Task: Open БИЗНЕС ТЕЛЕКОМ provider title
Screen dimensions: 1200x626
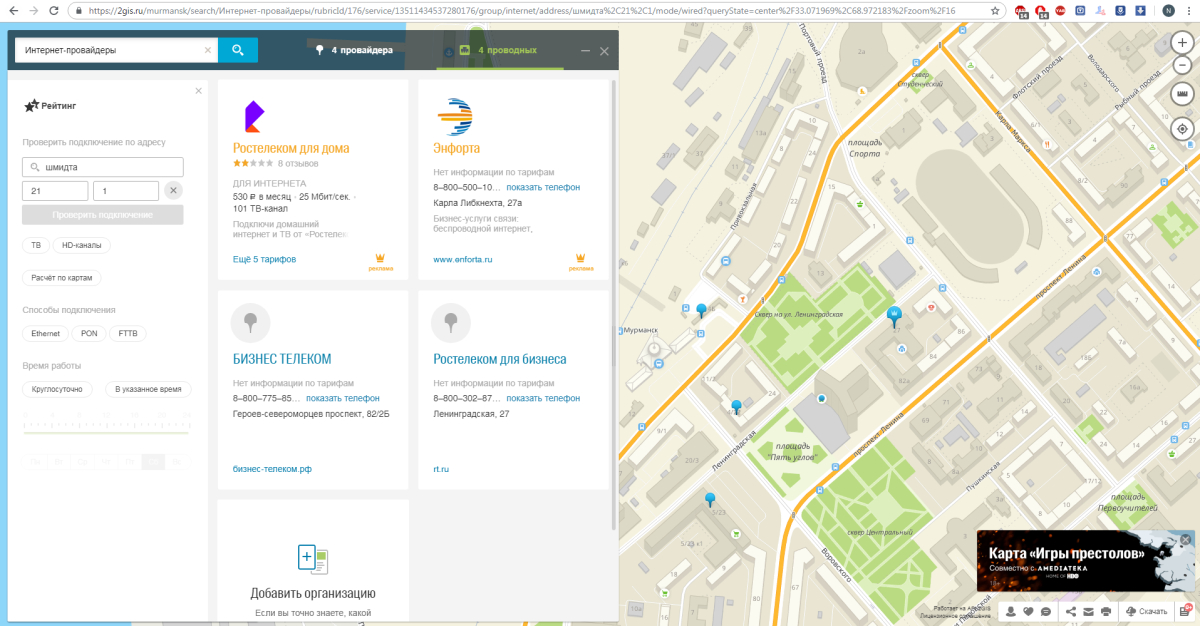Action: coord(282,359)
